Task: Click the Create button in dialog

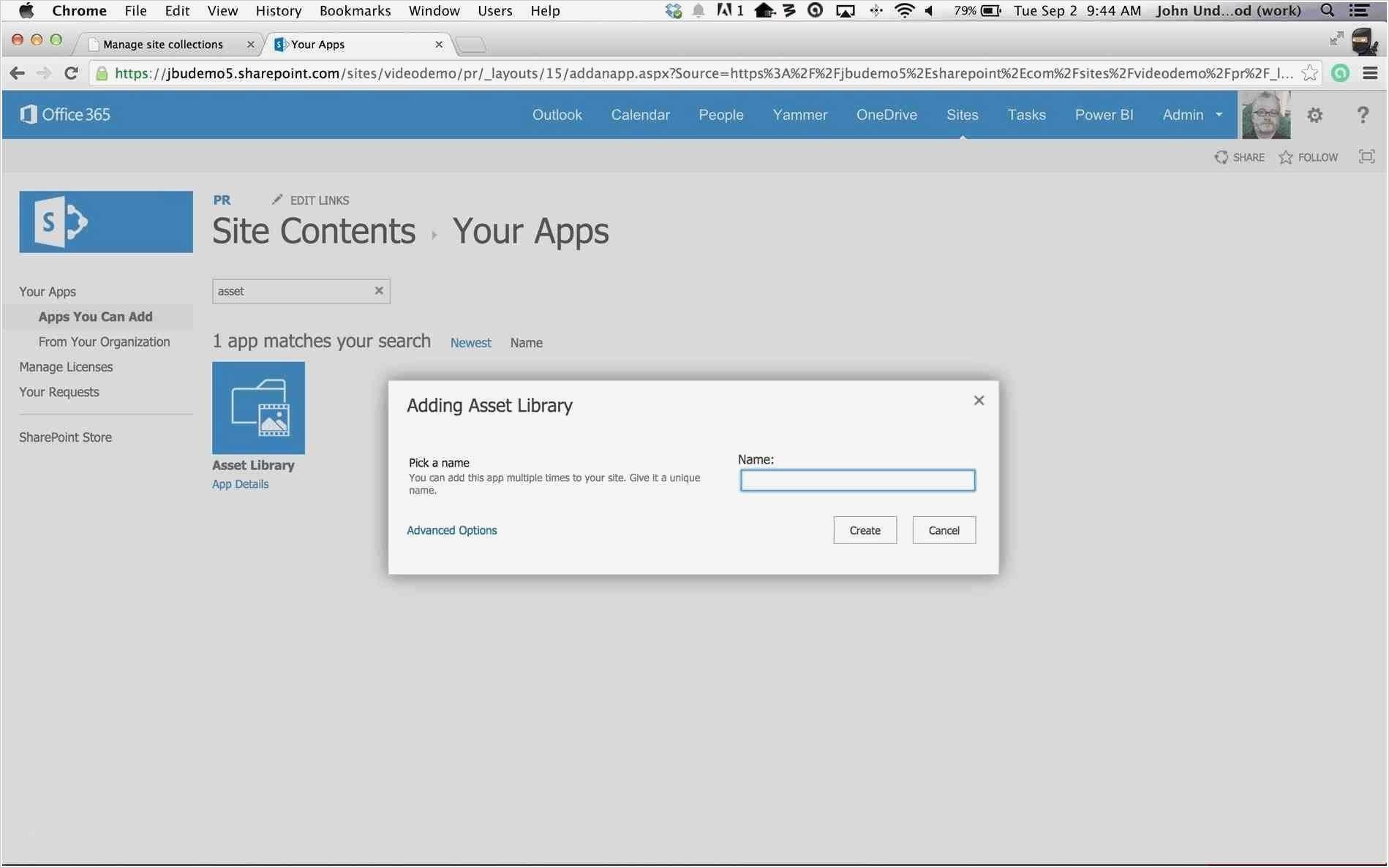Action: (x=865, y=530)
